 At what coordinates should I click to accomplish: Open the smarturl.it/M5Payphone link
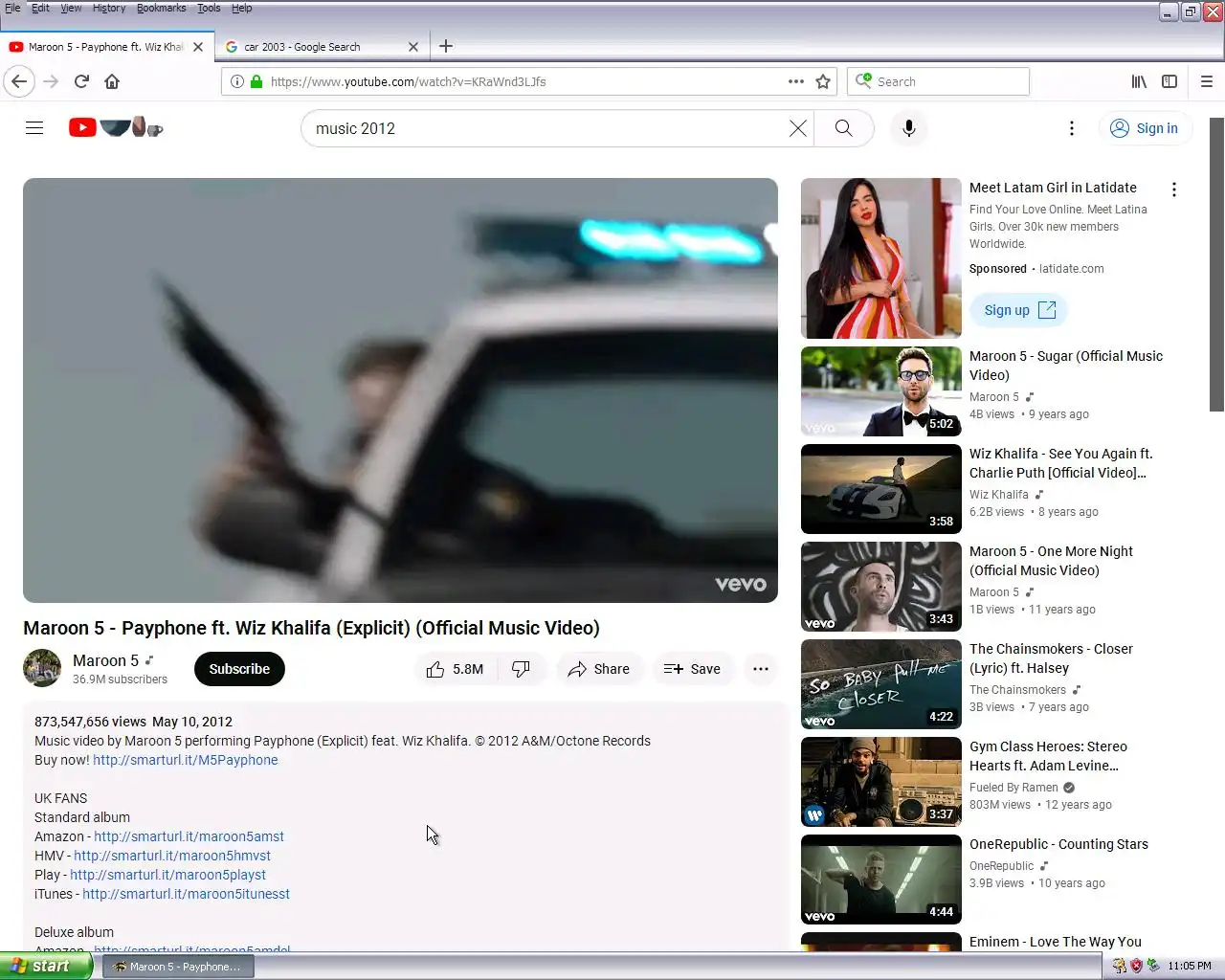(186, 760)
